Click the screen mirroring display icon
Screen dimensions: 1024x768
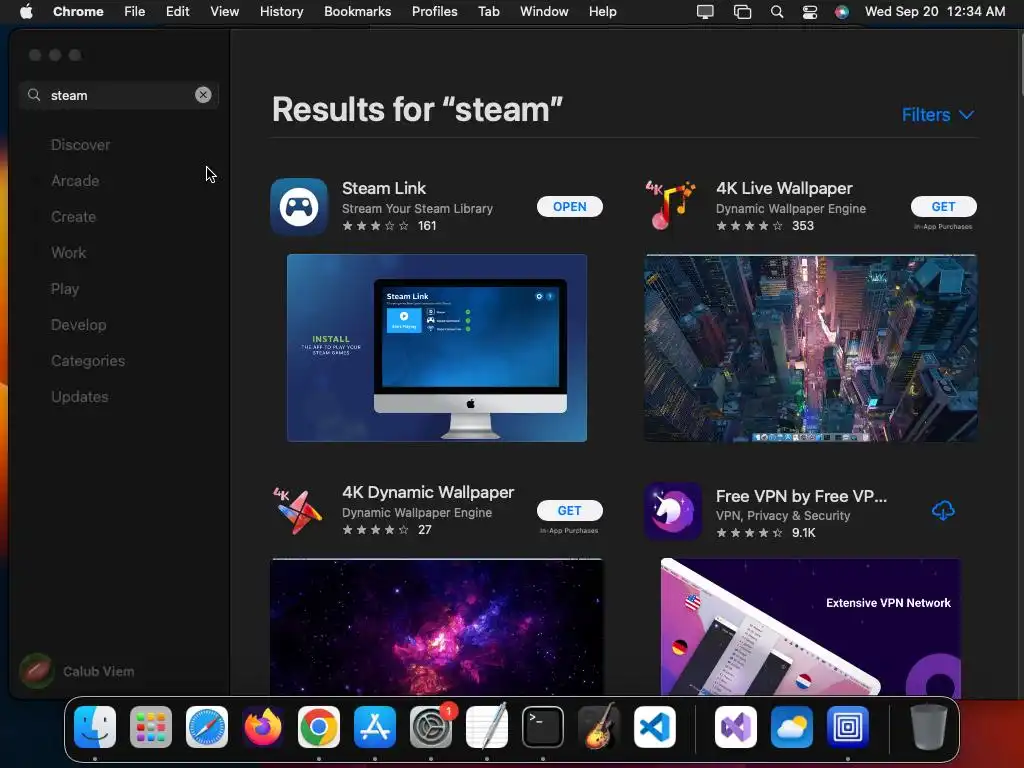pos(705,12)
